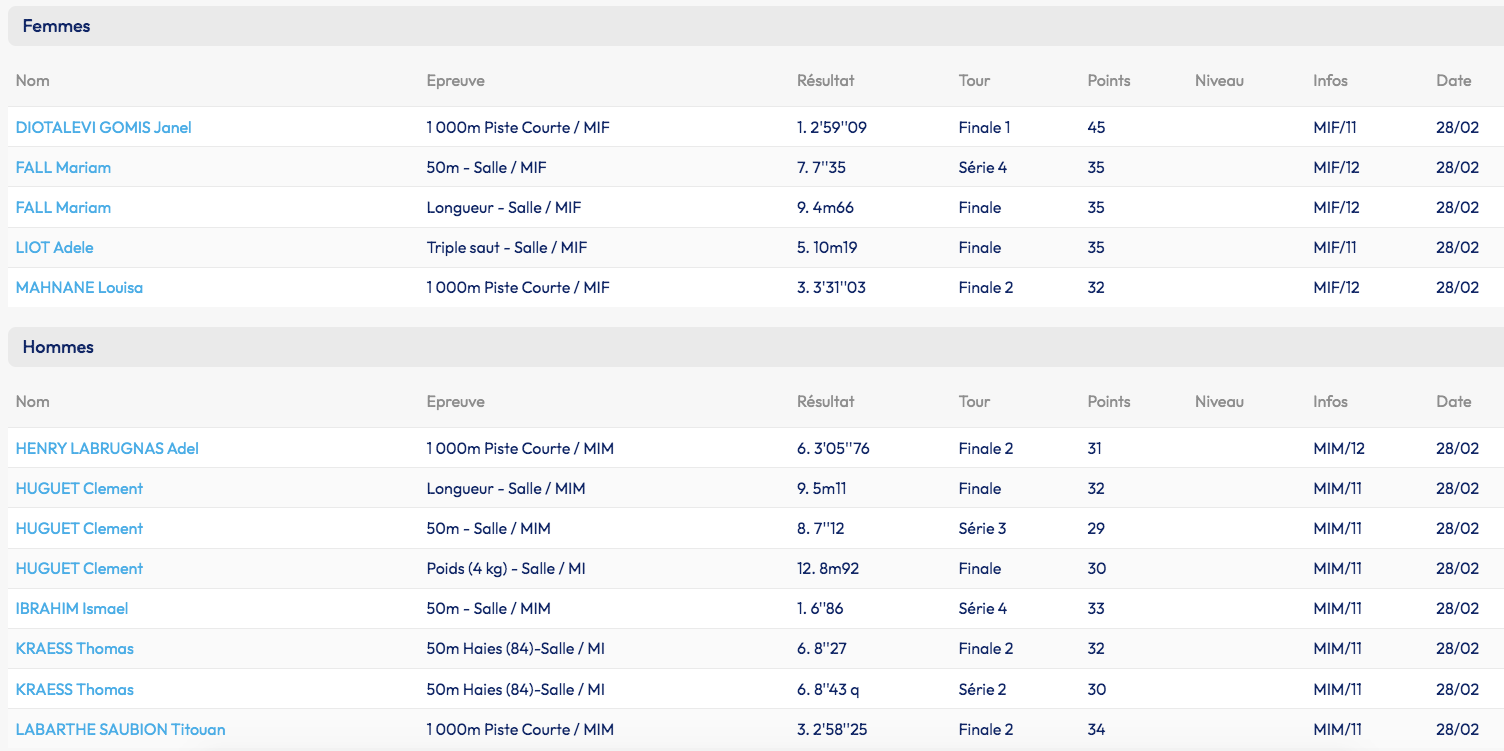This screenshot has width=1504, height=751.
Task: Click Points column header in Hommes table
Action: point(1108,401)
